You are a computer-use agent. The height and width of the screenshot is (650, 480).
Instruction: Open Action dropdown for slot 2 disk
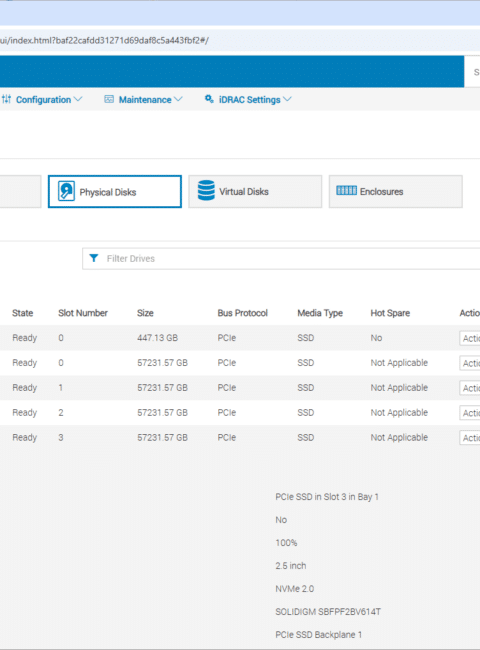(x=470, y=413)
